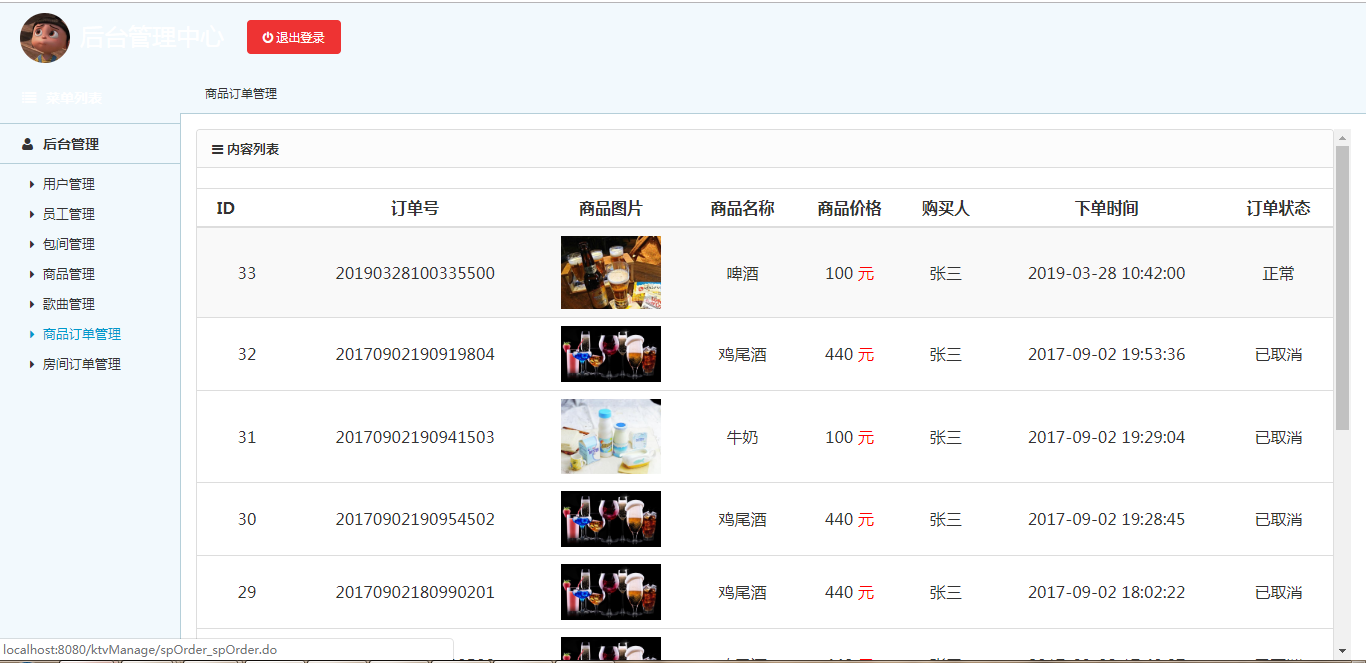The width and height of the screenshot is (1366, 663).
Task: Click the cocktail thumbnail of order 29
Action: pos(611,592)
